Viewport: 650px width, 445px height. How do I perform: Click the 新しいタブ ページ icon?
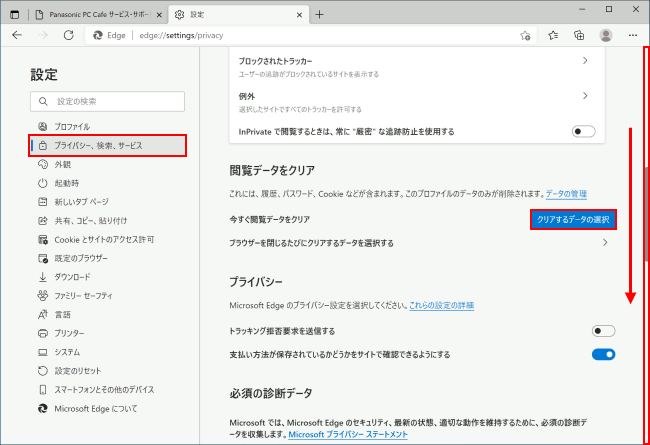(x=43, y=202)
